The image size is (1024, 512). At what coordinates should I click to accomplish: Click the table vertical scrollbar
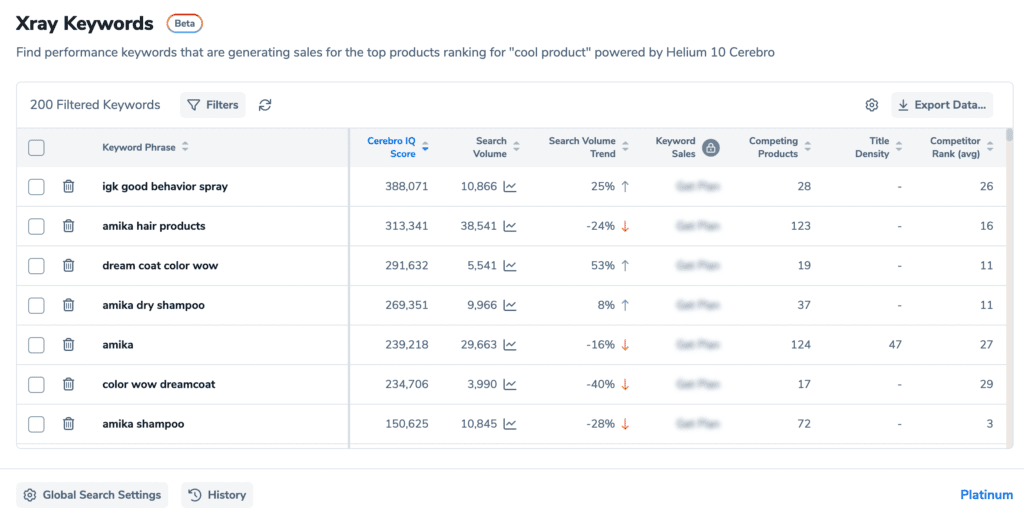point(1010,135)
